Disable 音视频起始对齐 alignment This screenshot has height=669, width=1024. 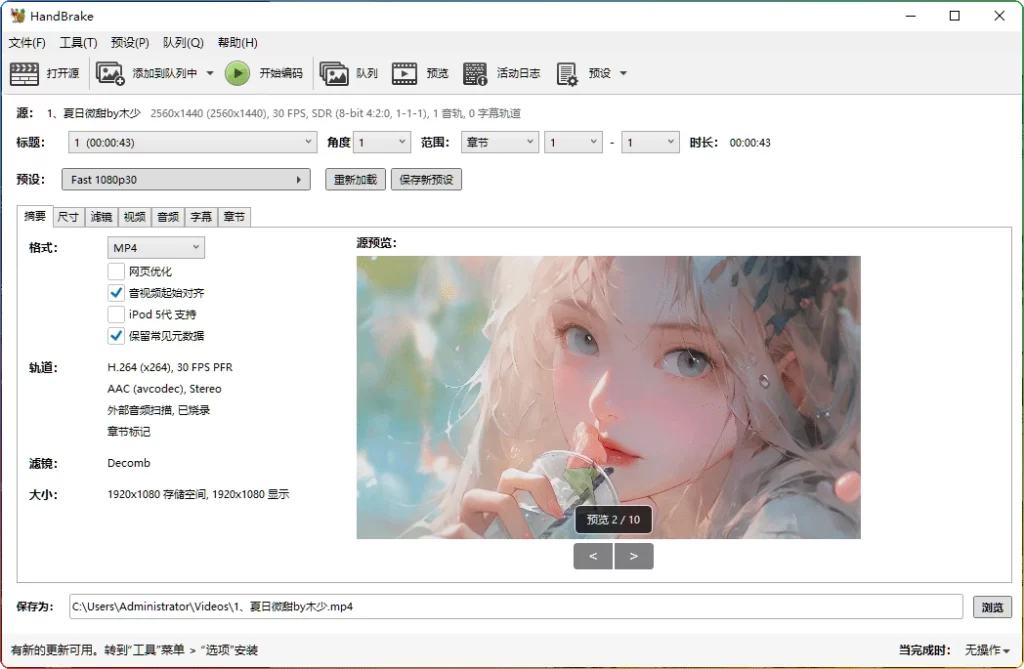click(x=117, y=292)
